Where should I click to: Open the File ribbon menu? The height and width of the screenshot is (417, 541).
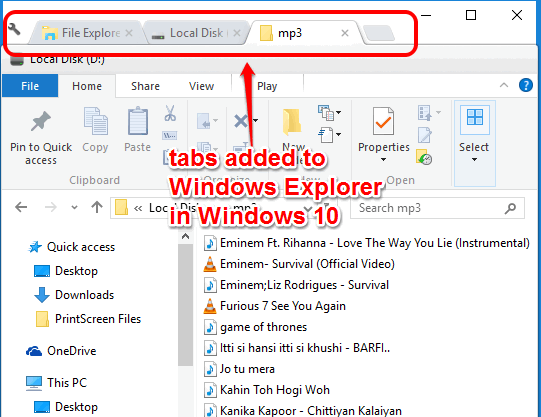click(30, 86)
